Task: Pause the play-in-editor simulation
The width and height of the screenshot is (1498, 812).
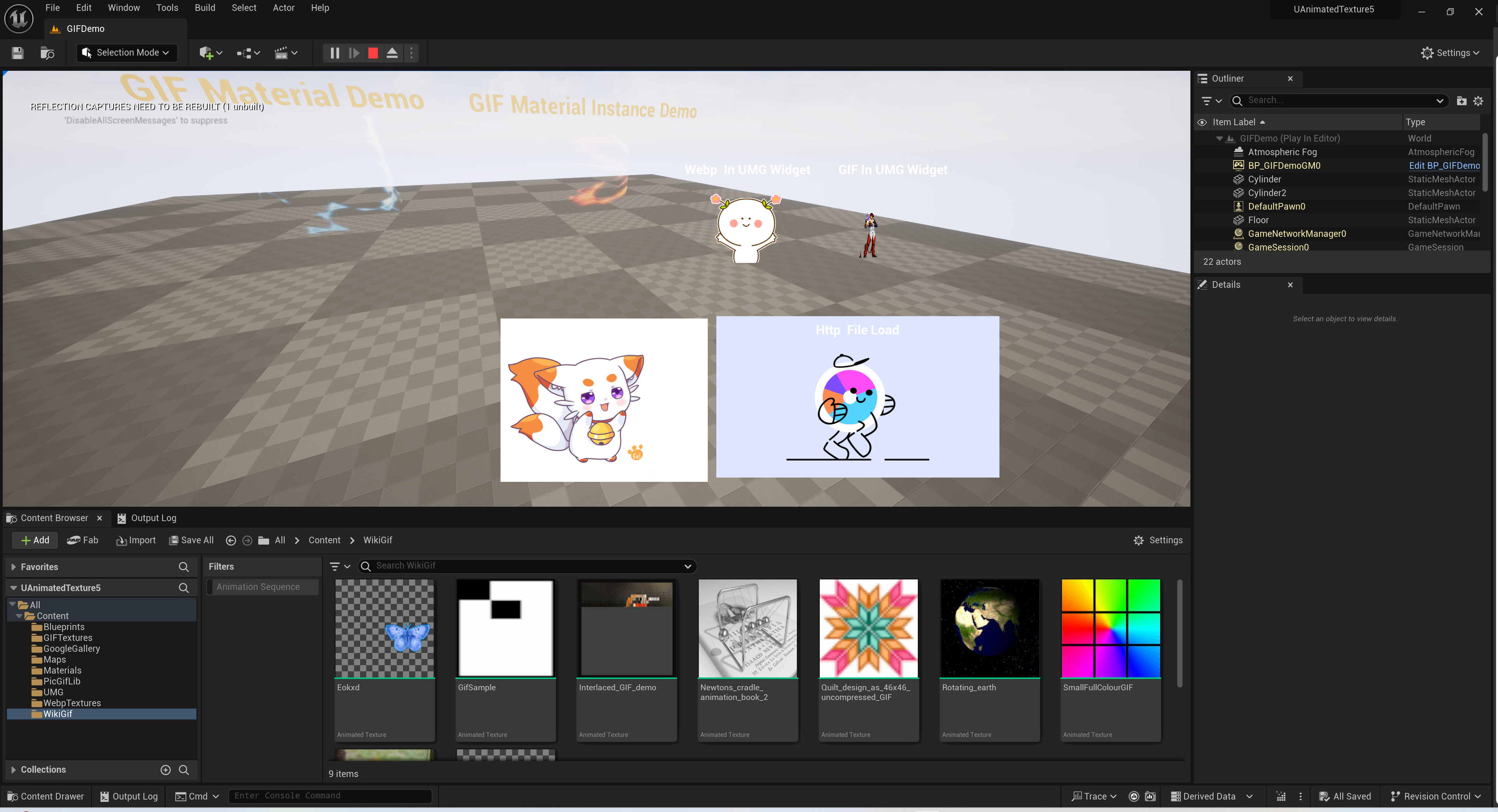Action: (x=334, y=53)
